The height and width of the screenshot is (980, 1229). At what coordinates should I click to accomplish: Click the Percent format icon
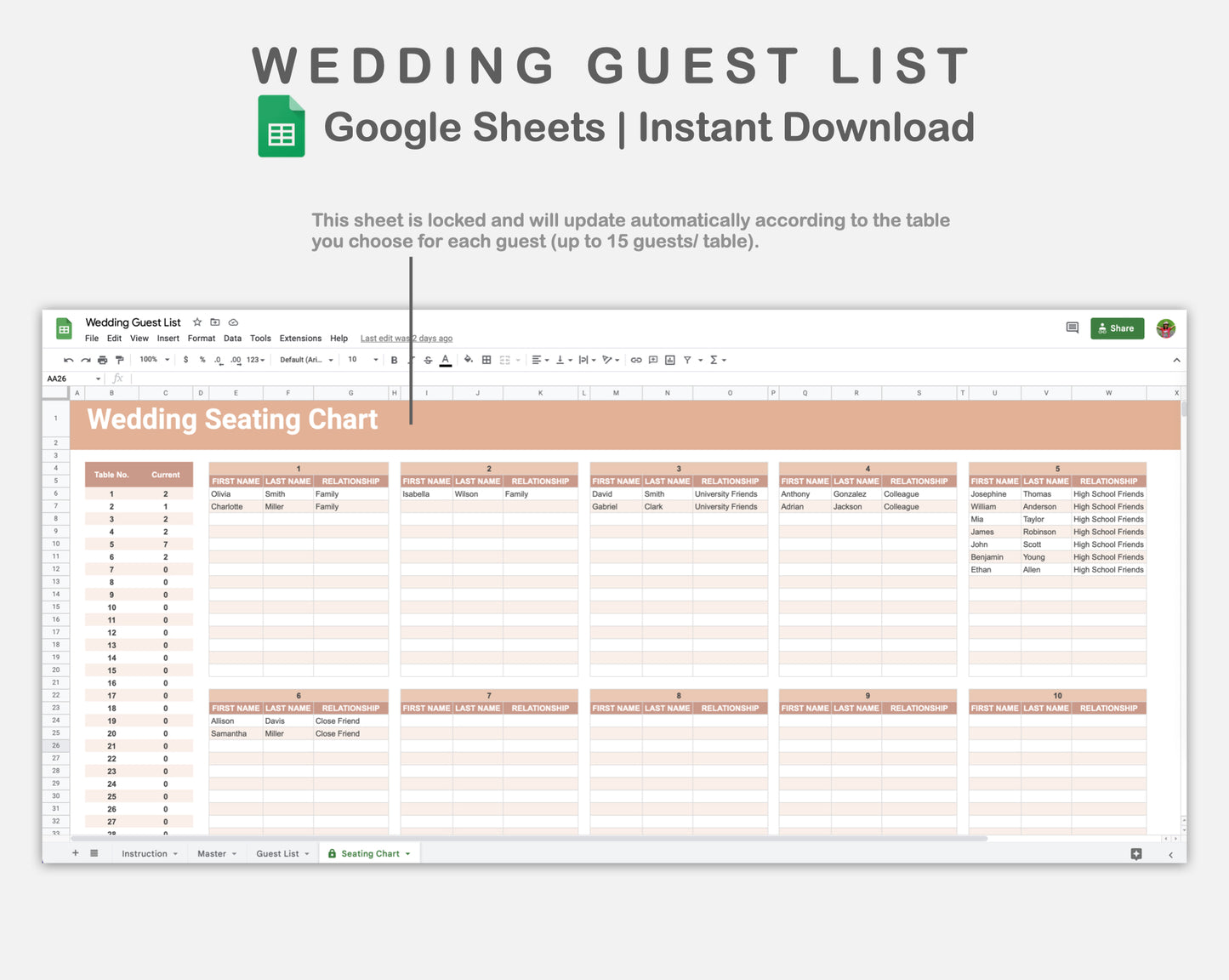(x=202, y=360)
